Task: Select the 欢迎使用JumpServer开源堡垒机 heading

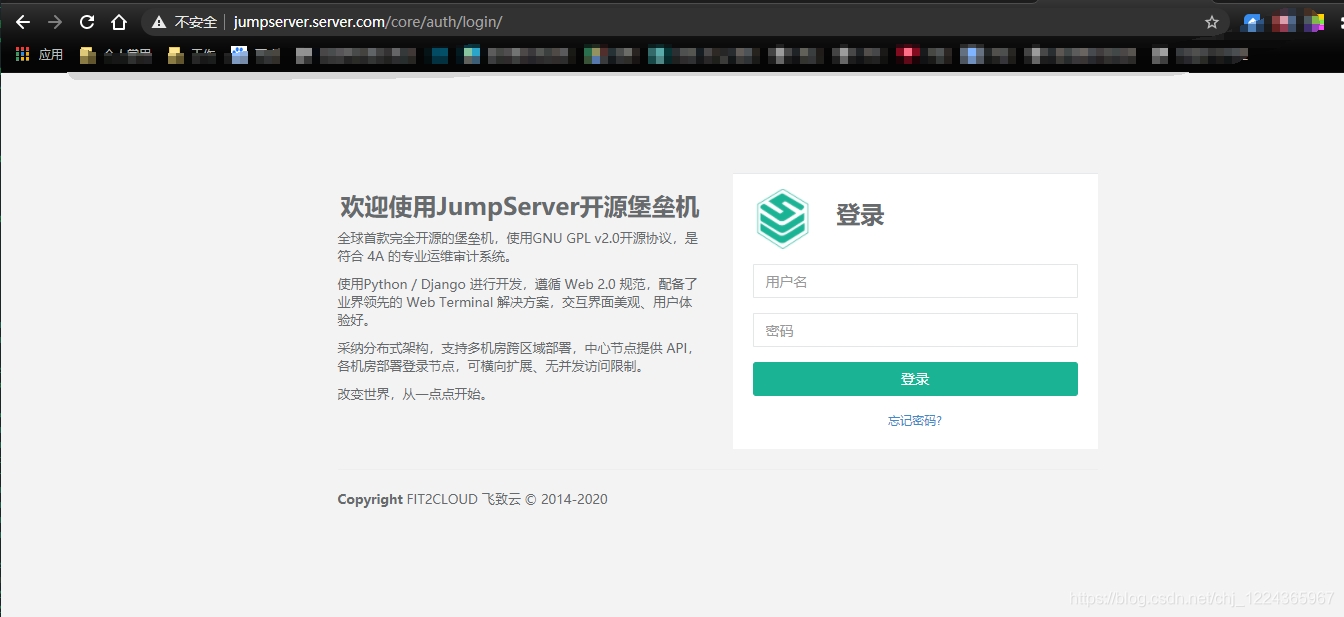Action: click(519, 207)
